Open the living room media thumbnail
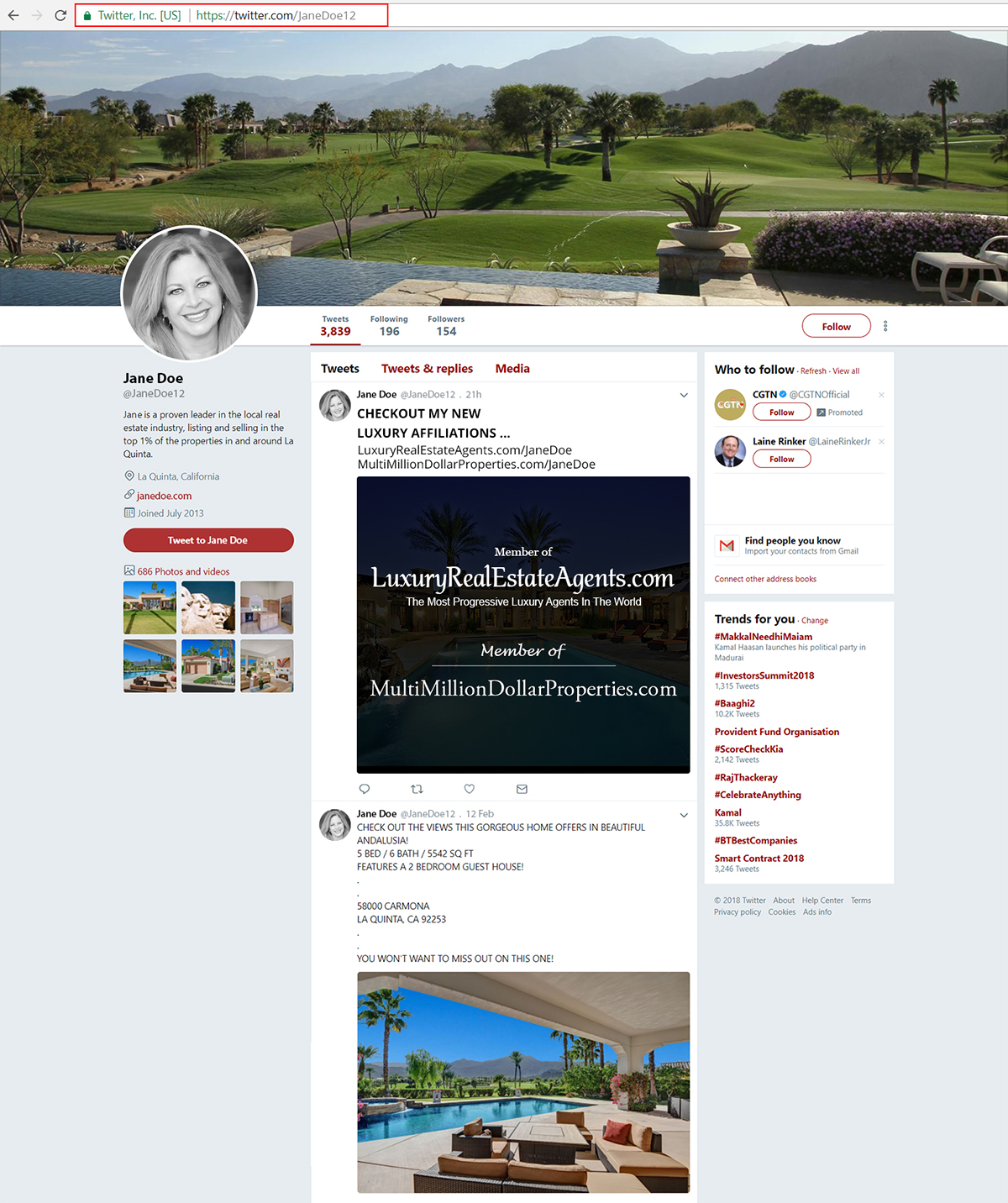 [x=267, y=666]
